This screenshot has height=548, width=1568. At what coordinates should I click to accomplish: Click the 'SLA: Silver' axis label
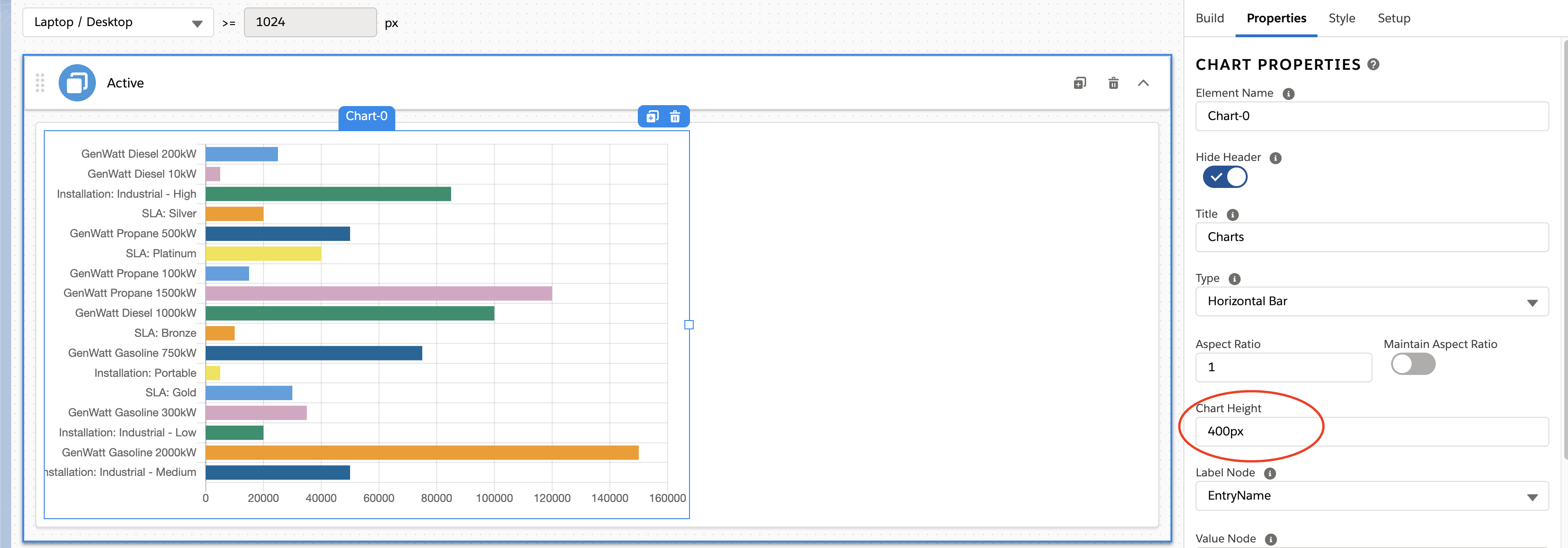(169, 214)
